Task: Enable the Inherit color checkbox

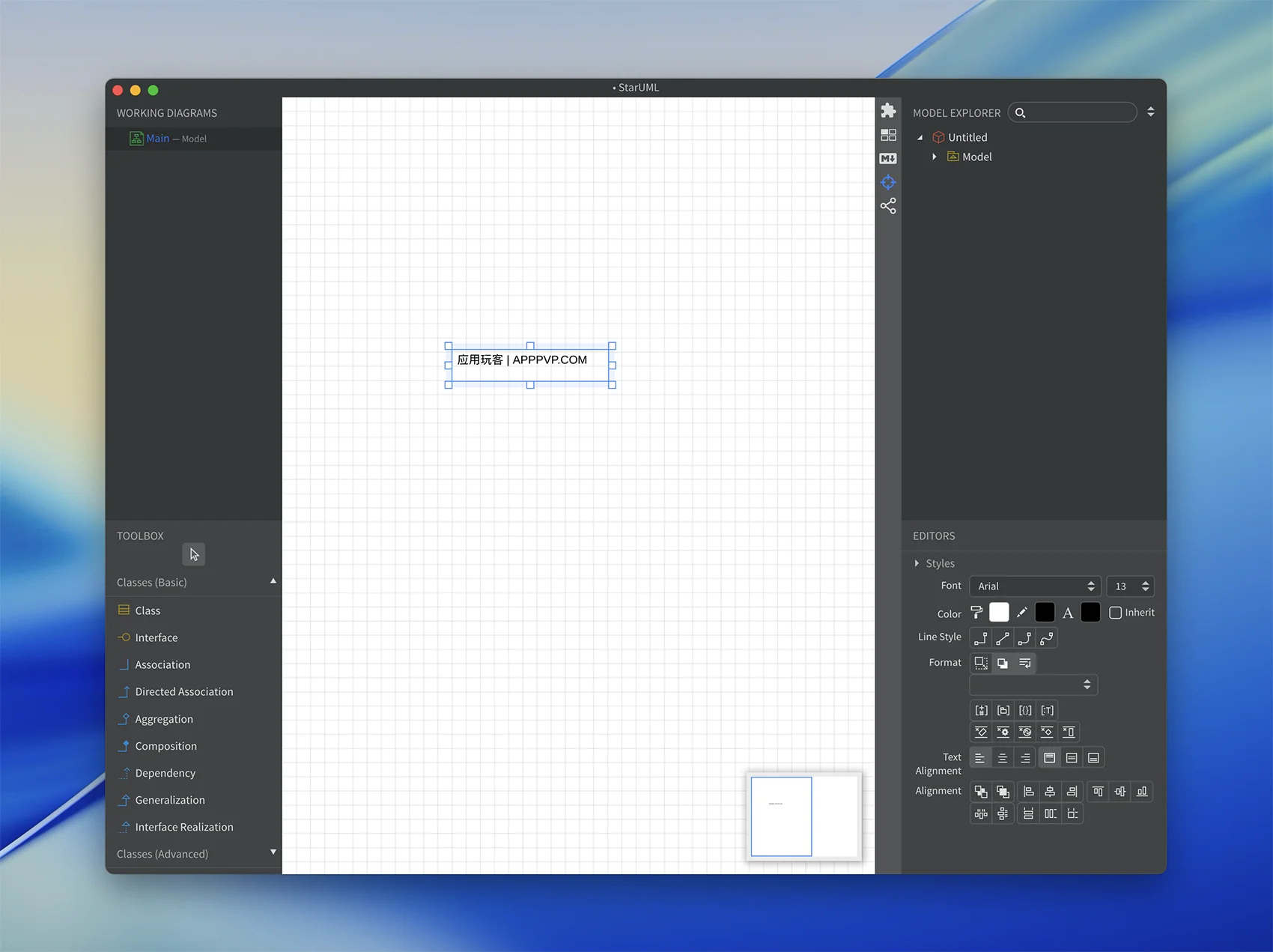Action: point(1115,613)
